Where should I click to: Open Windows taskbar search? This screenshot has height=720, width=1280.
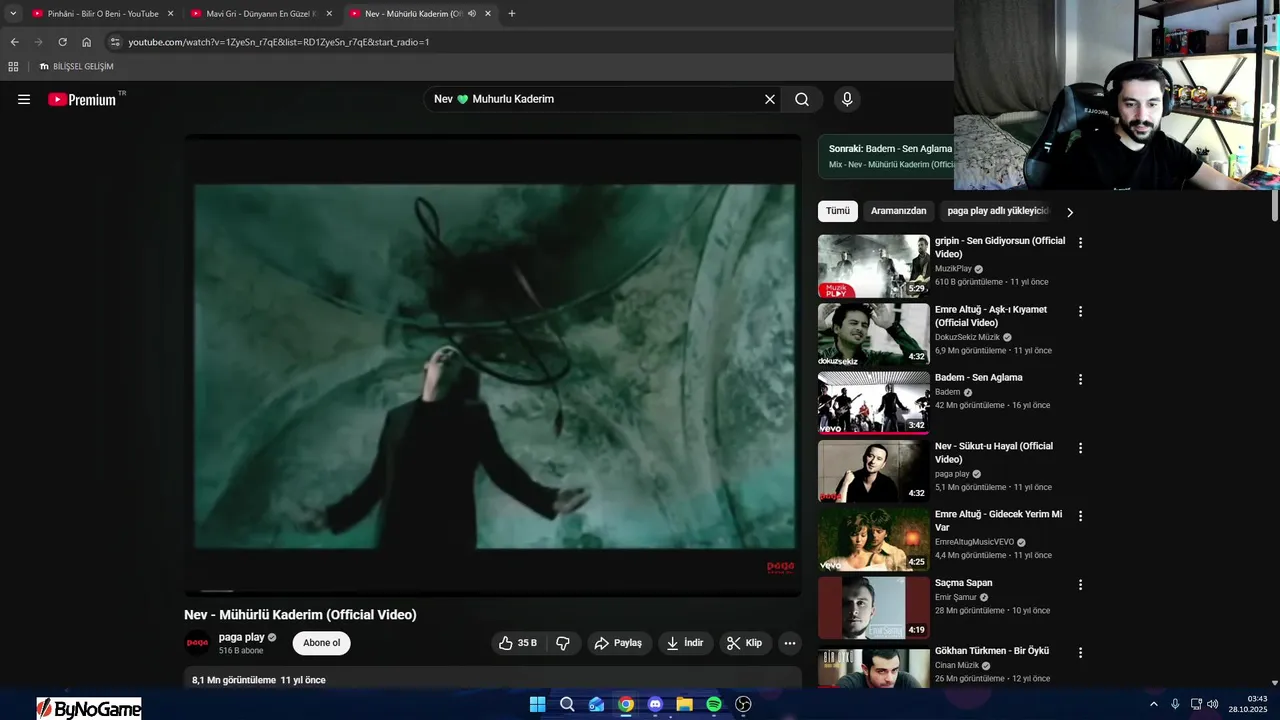567,704
